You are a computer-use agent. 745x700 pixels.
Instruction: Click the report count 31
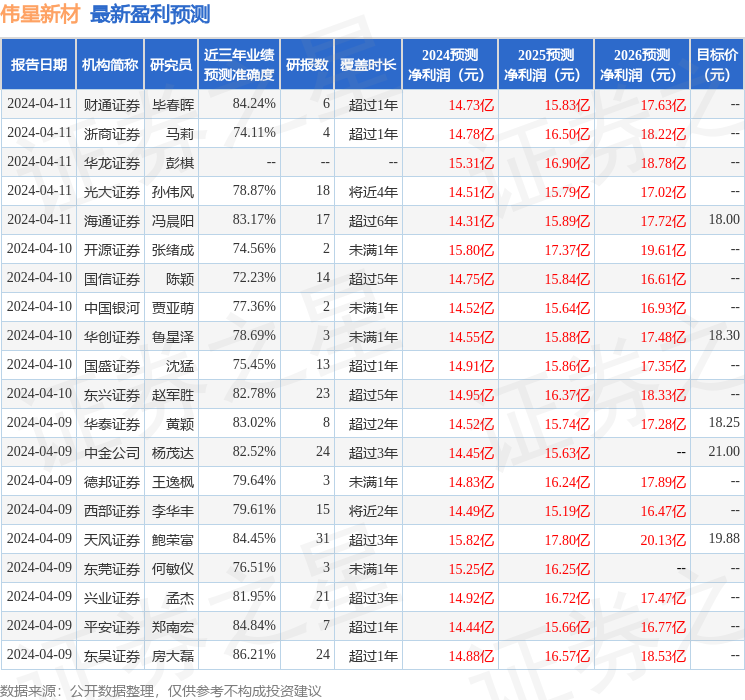click(x=323, y=538)
